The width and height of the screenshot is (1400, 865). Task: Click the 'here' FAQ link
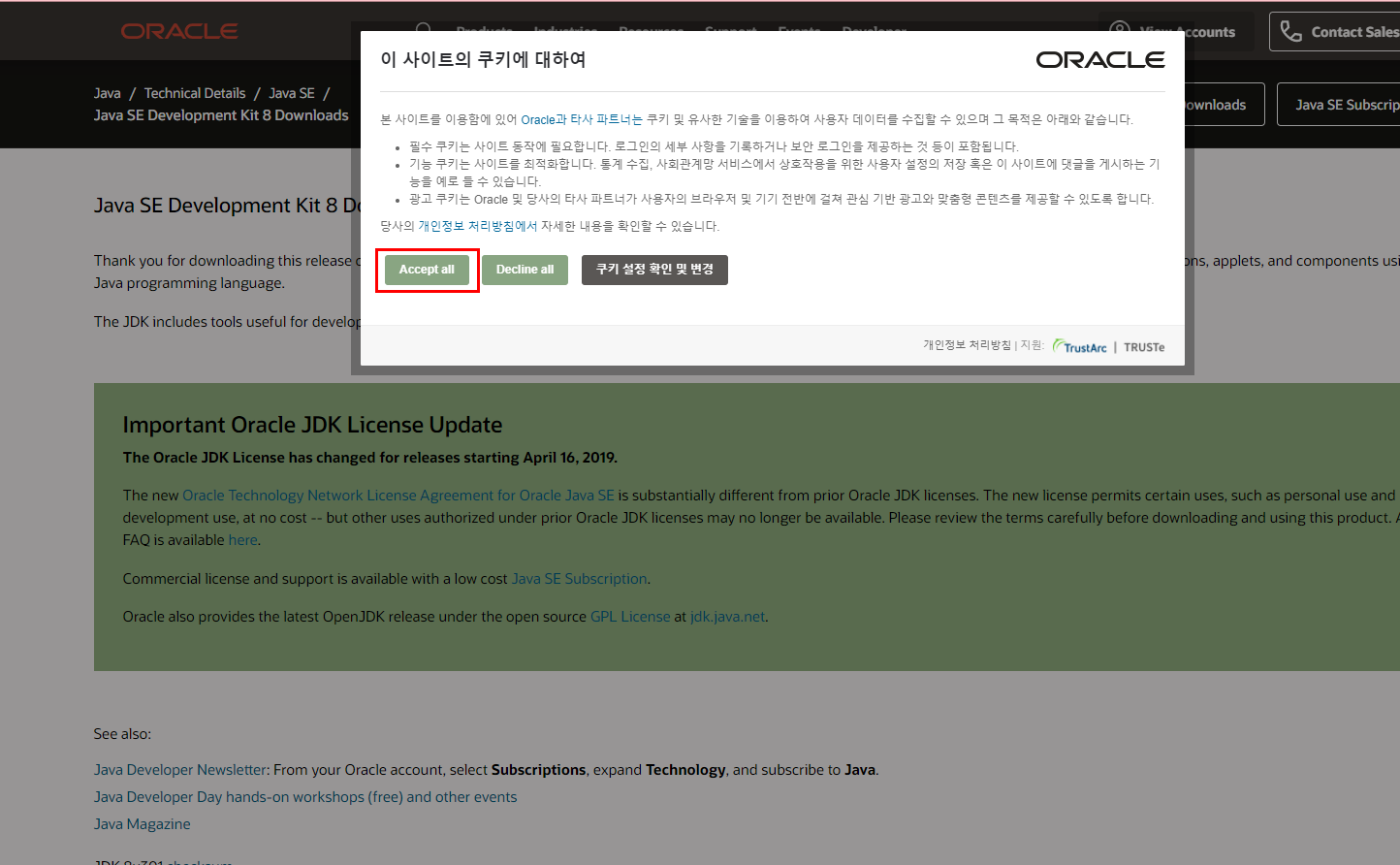pyautogui.click(x=243, y=540)
